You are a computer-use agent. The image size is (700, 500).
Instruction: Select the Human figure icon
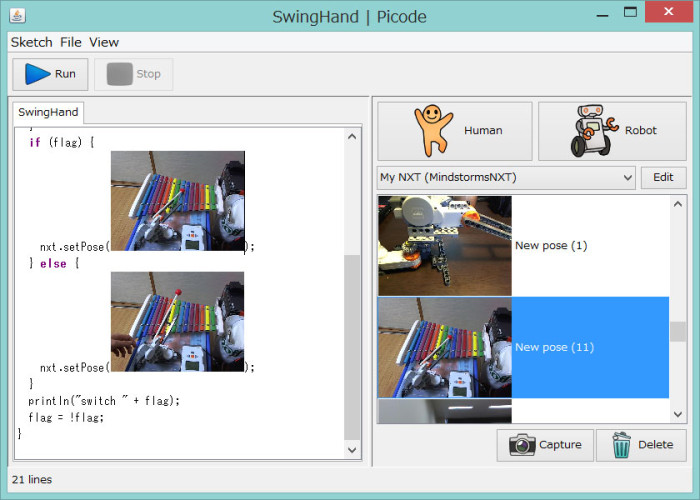[434, 130]
